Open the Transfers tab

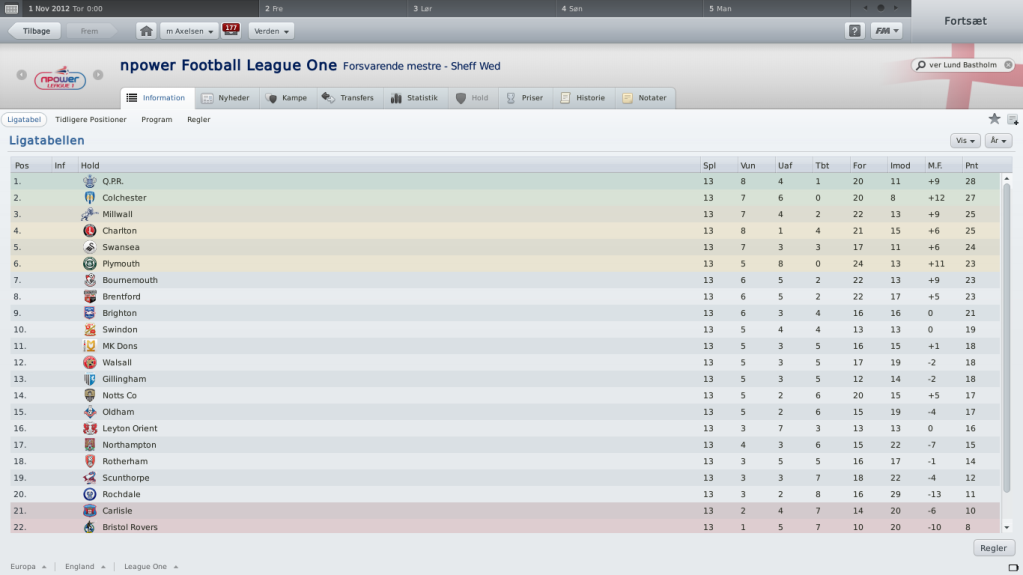tap(348, 98)
